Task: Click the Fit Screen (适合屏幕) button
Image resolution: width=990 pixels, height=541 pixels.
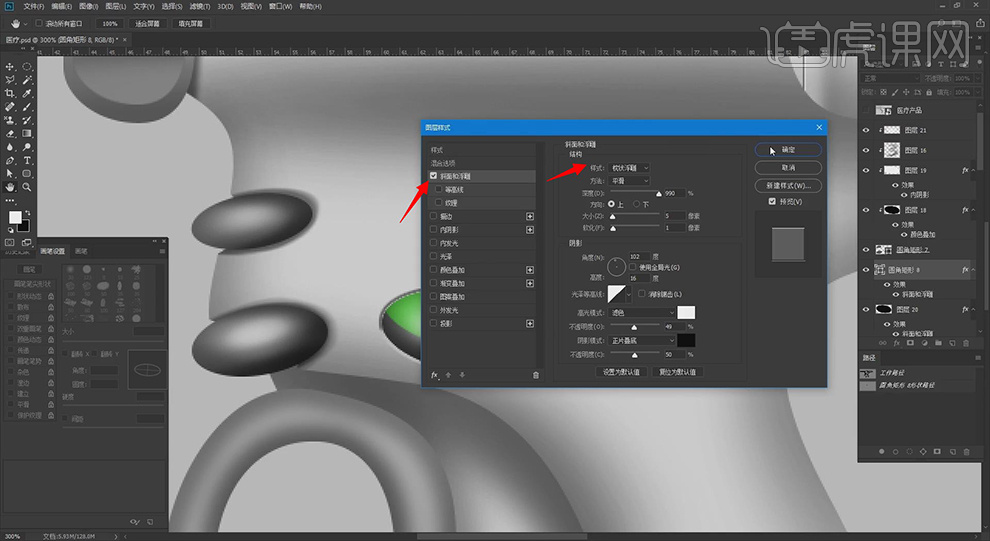Action: coord(148,24)
